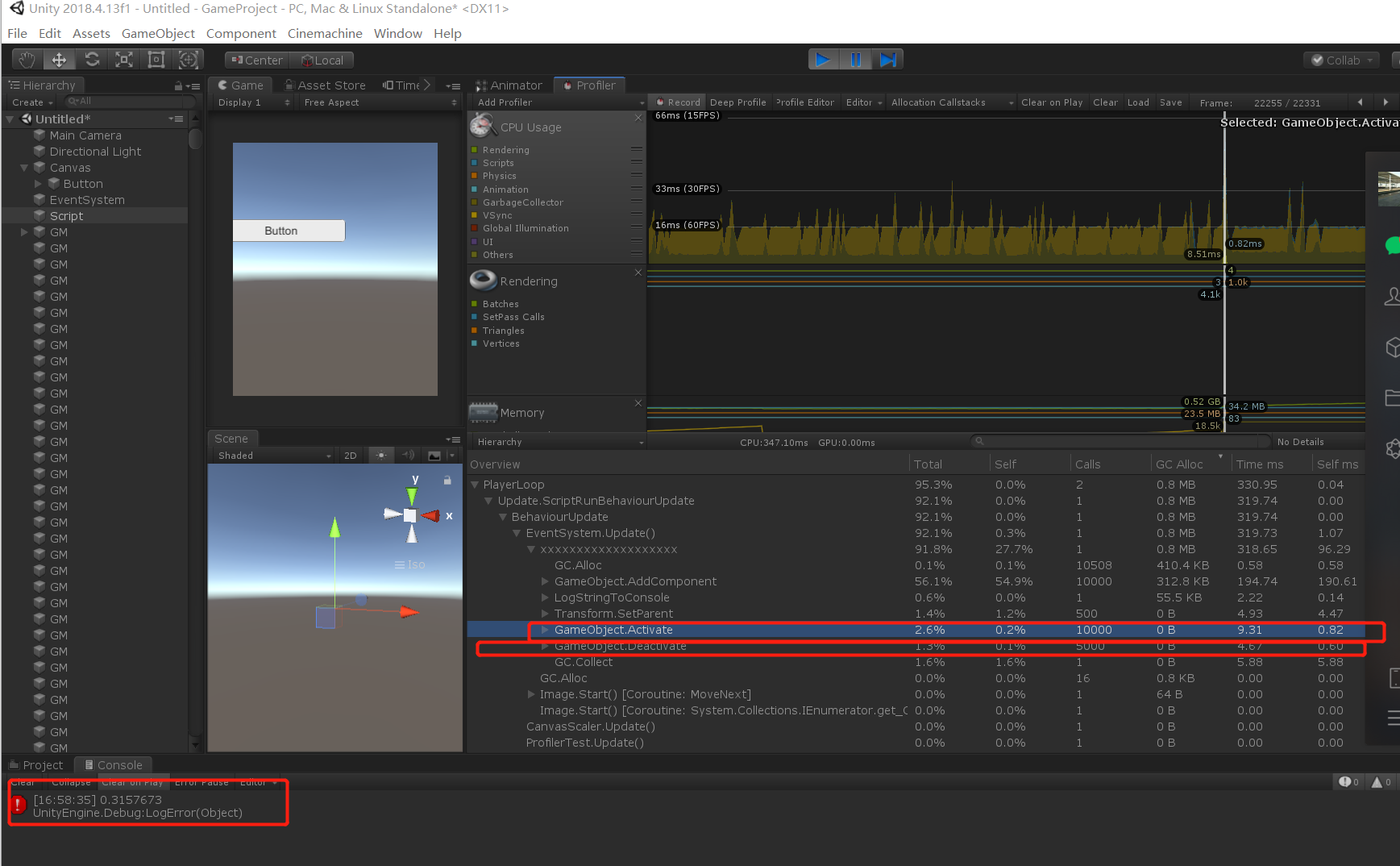The width and height of the screenshot is (1400, 866).
Task: Click the Save button in the Profiler toolbar
Action: tap(1170, 102)
